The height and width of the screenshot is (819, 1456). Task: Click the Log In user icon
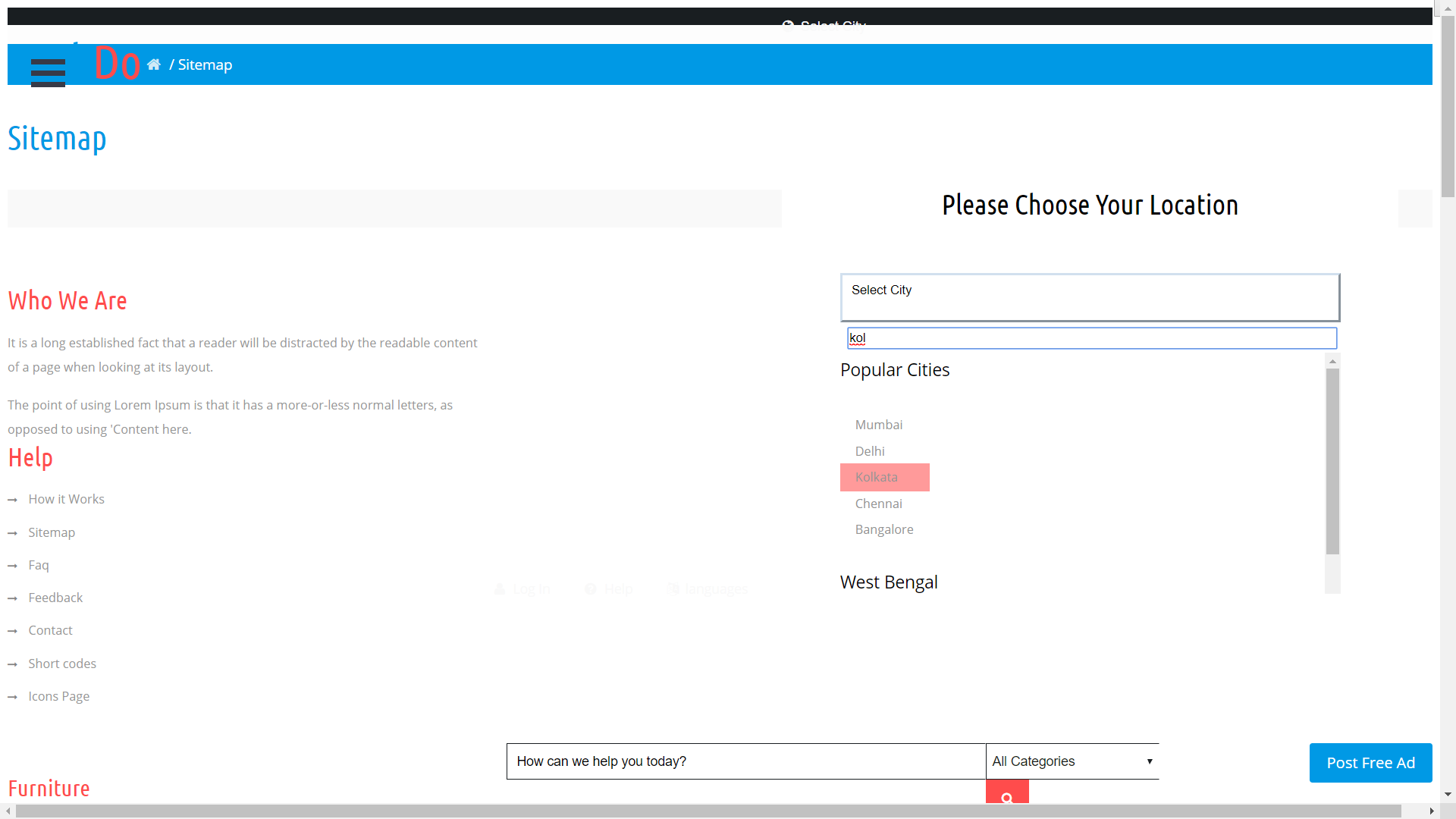click(500, 588)
